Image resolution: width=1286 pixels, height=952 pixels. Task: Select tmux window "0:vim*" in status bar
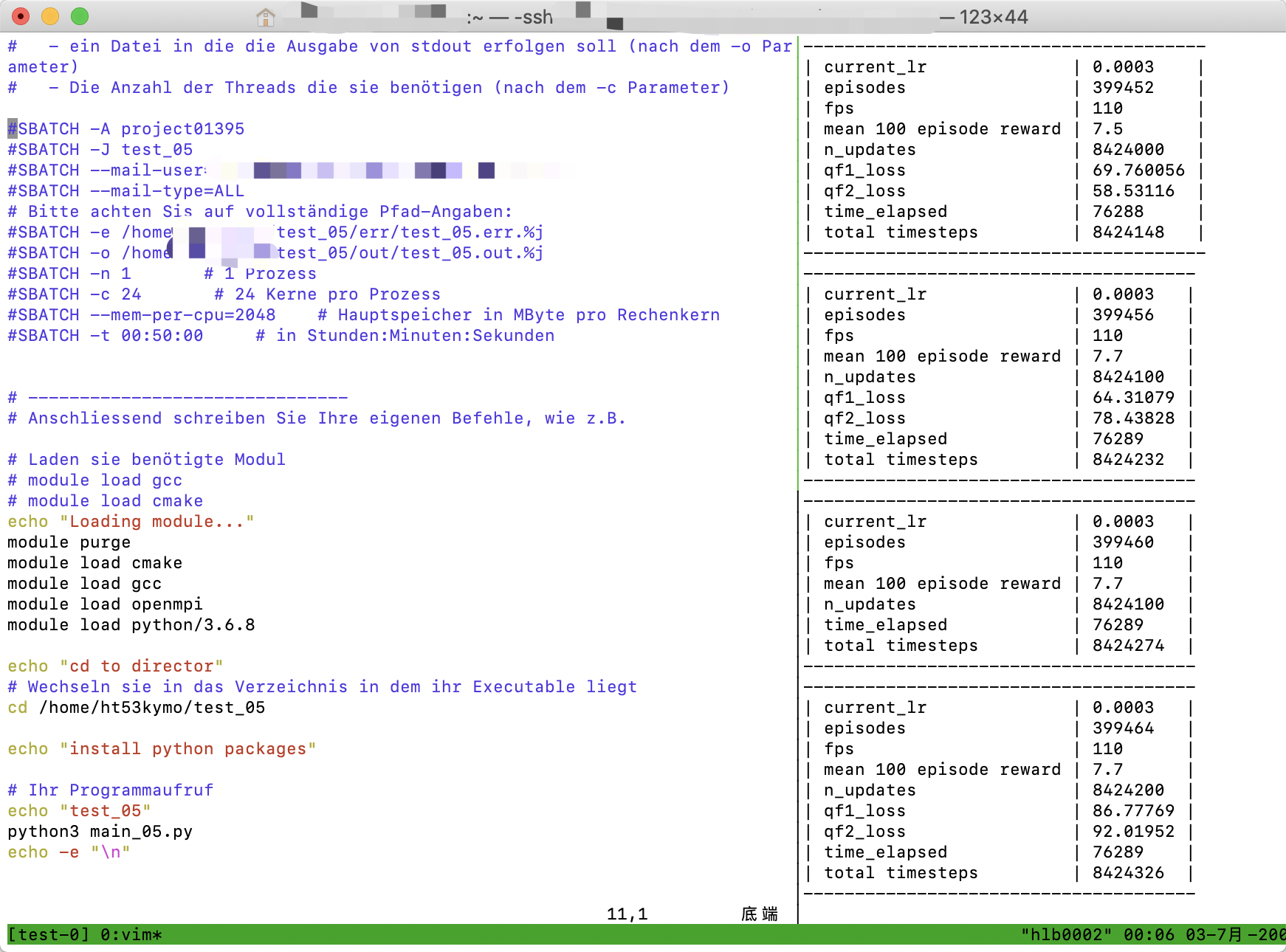coord(131,934)
